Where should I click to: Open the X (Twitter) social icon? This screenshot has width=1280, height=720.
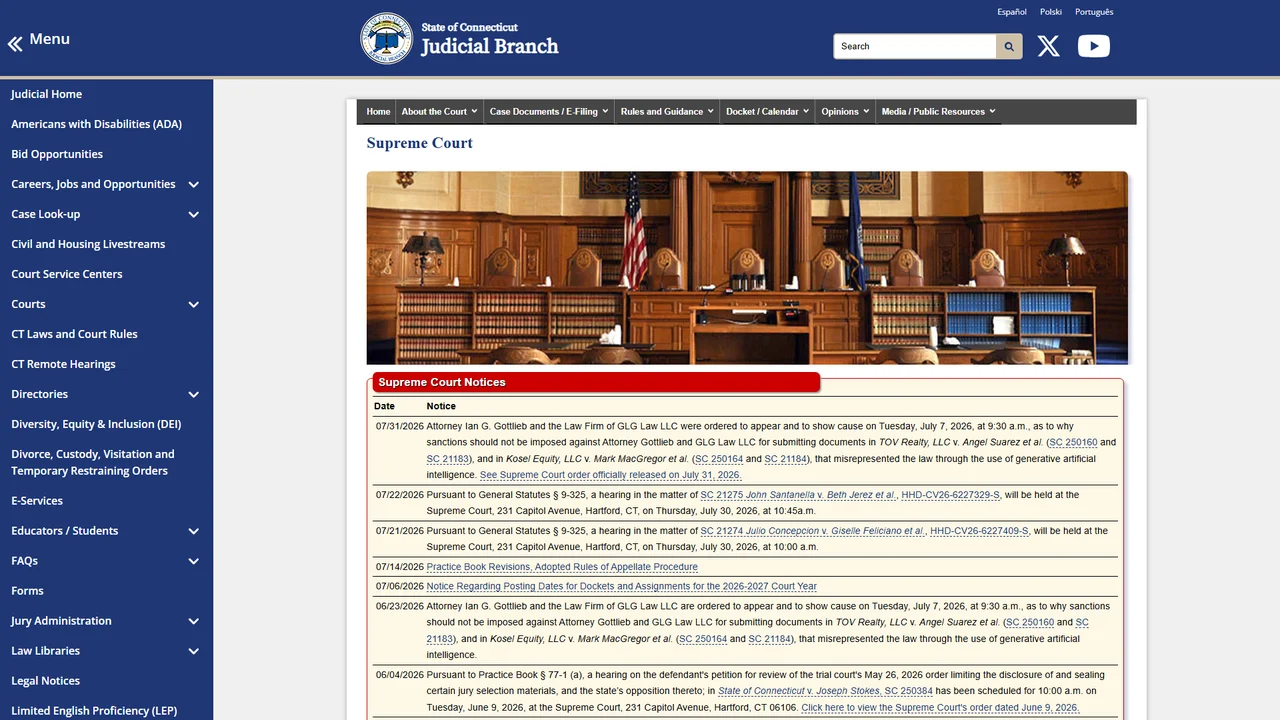pyautogui.click(x=1048, y=46)
